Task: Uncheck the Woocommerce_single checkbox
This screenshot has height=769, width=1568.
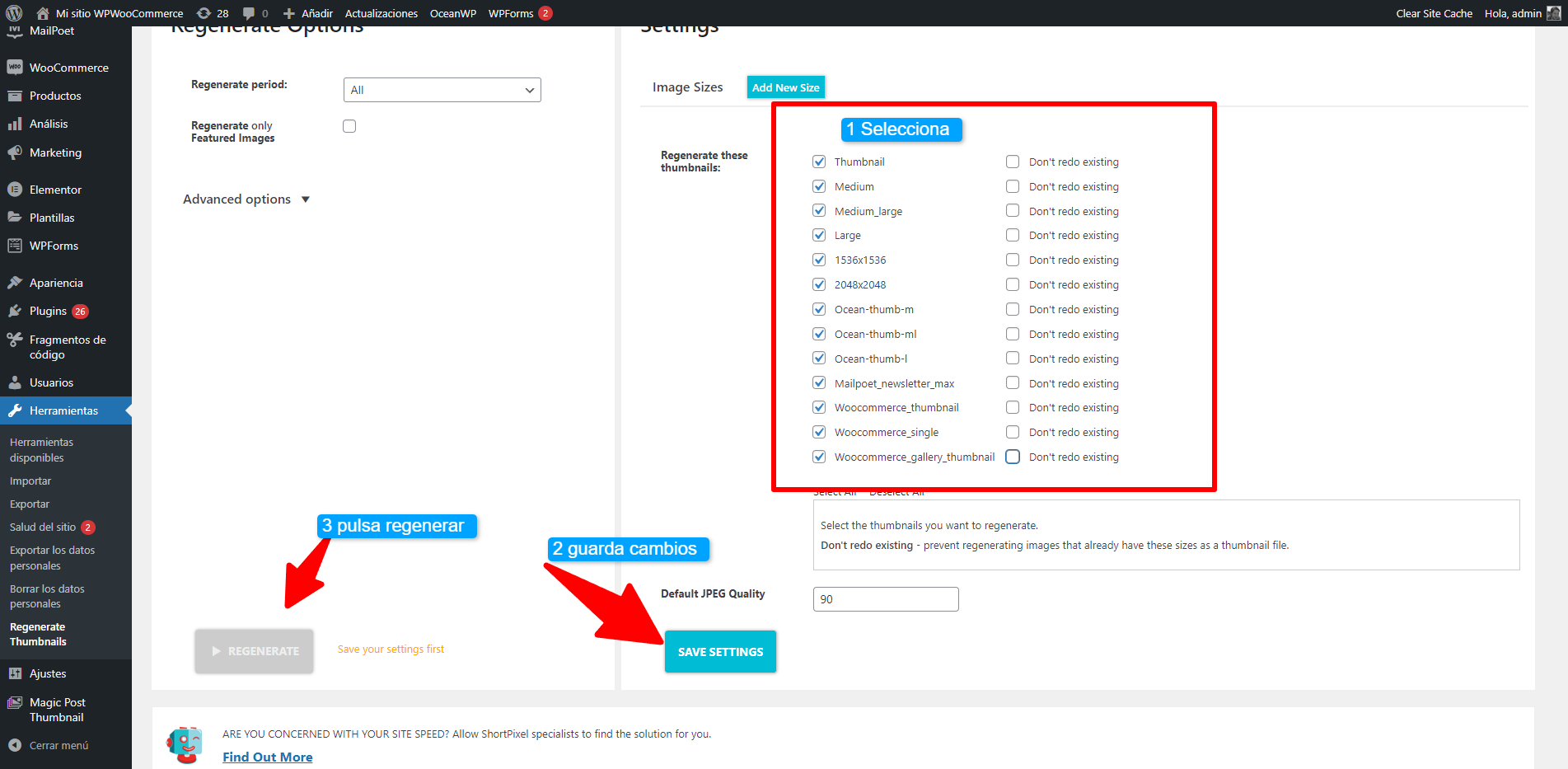Action: point(819,432)
